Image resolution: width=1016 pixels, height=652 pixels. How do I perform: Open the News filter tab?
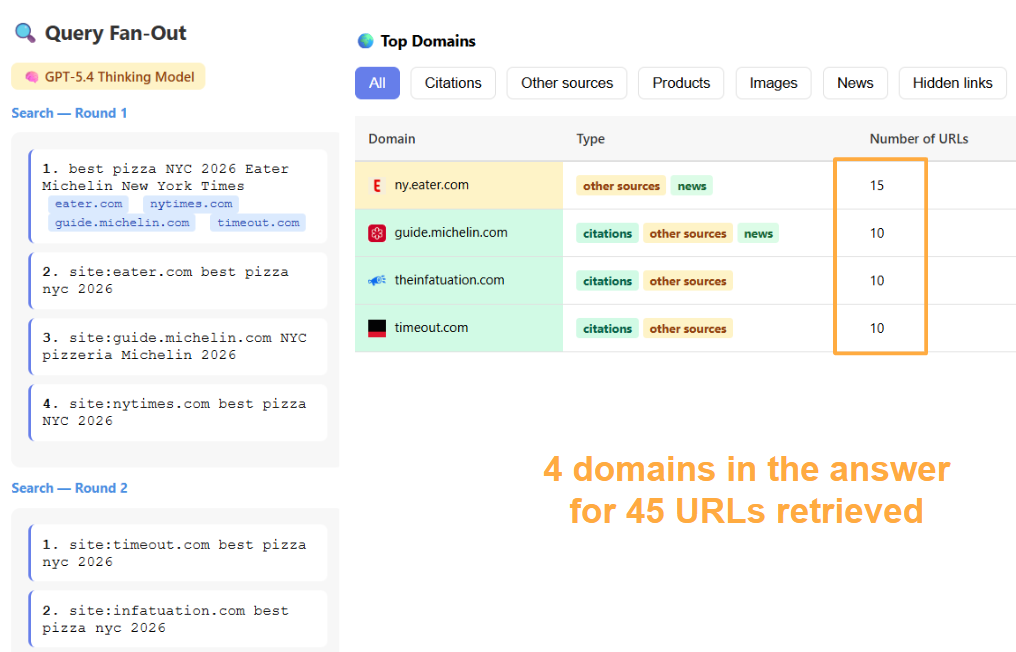[855, 83]
